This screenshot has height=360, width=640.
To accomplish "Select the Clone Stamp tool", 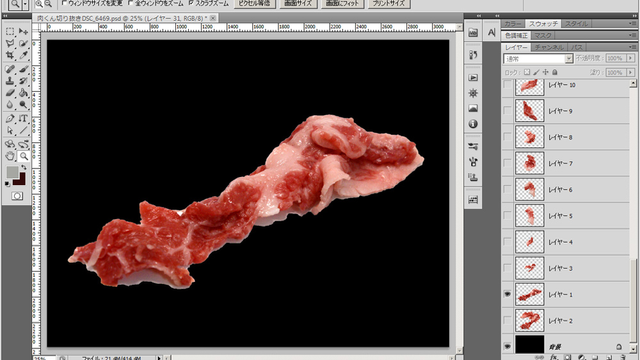I will click(10, 81).
